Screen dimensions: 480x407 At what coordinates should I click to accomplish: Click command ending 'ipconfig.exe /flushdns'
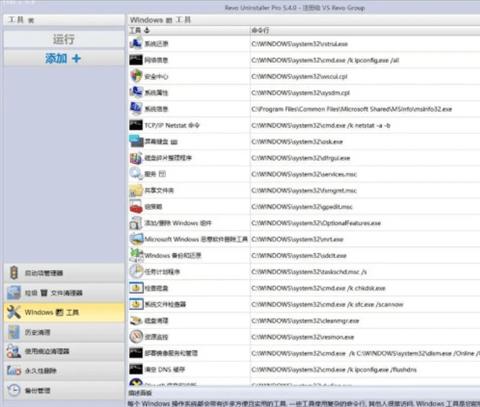pos(334,370)
